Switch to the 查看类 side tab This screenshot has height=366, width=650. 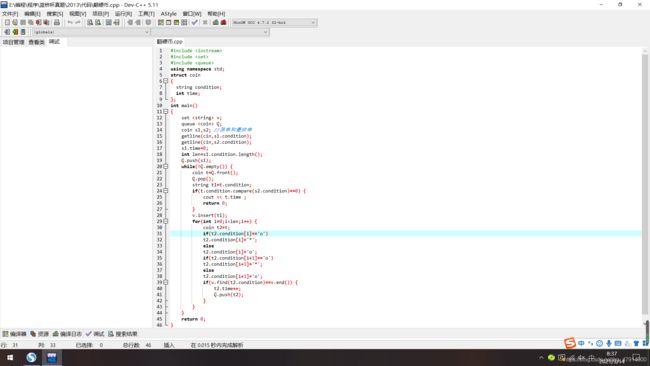tap(36, 42)
